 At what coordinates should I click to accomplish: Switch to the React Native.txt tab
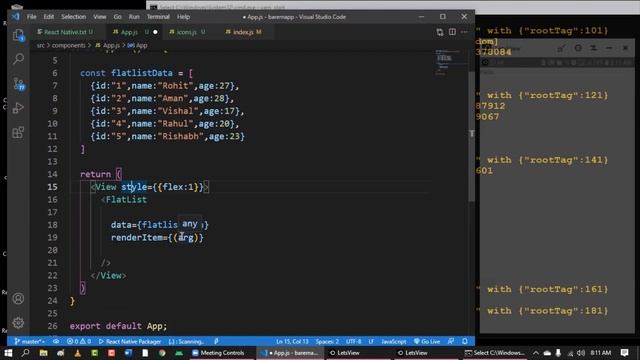point(65,32)
